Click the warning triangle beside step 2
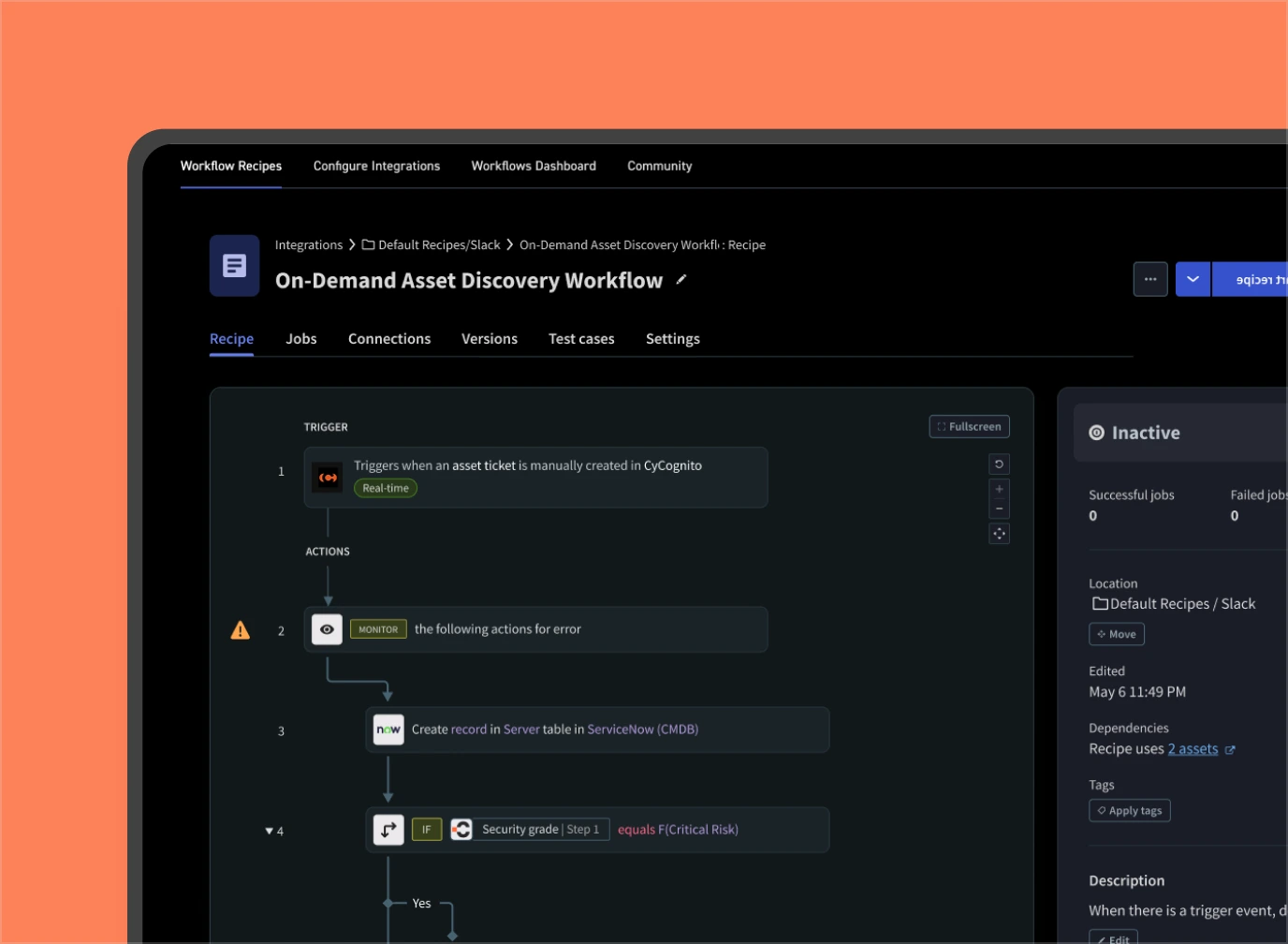 coord(241,630)
